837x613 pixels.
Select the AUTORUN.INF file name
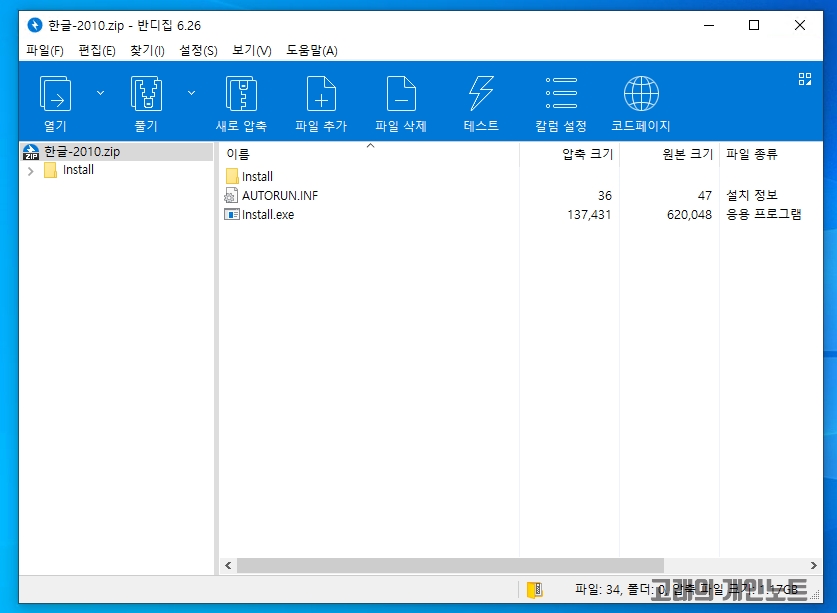click(x=280, y=196)
